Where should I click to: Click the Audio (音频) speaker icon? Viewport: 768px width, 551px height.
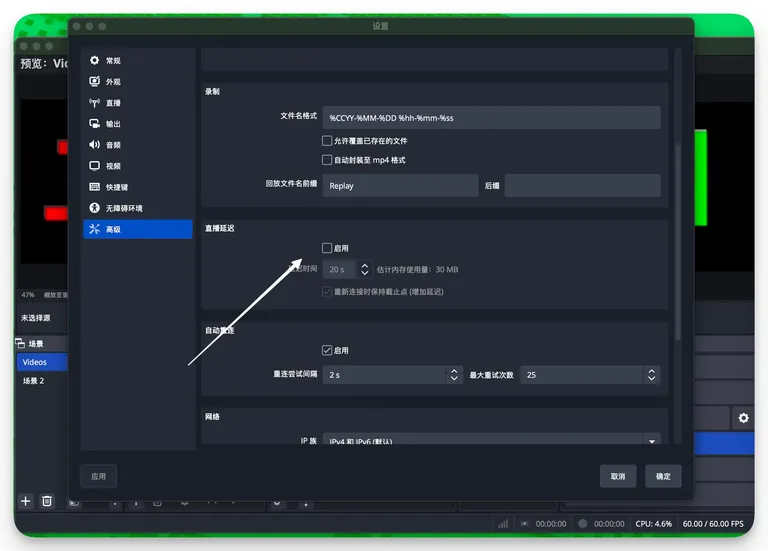coord(95,145)
